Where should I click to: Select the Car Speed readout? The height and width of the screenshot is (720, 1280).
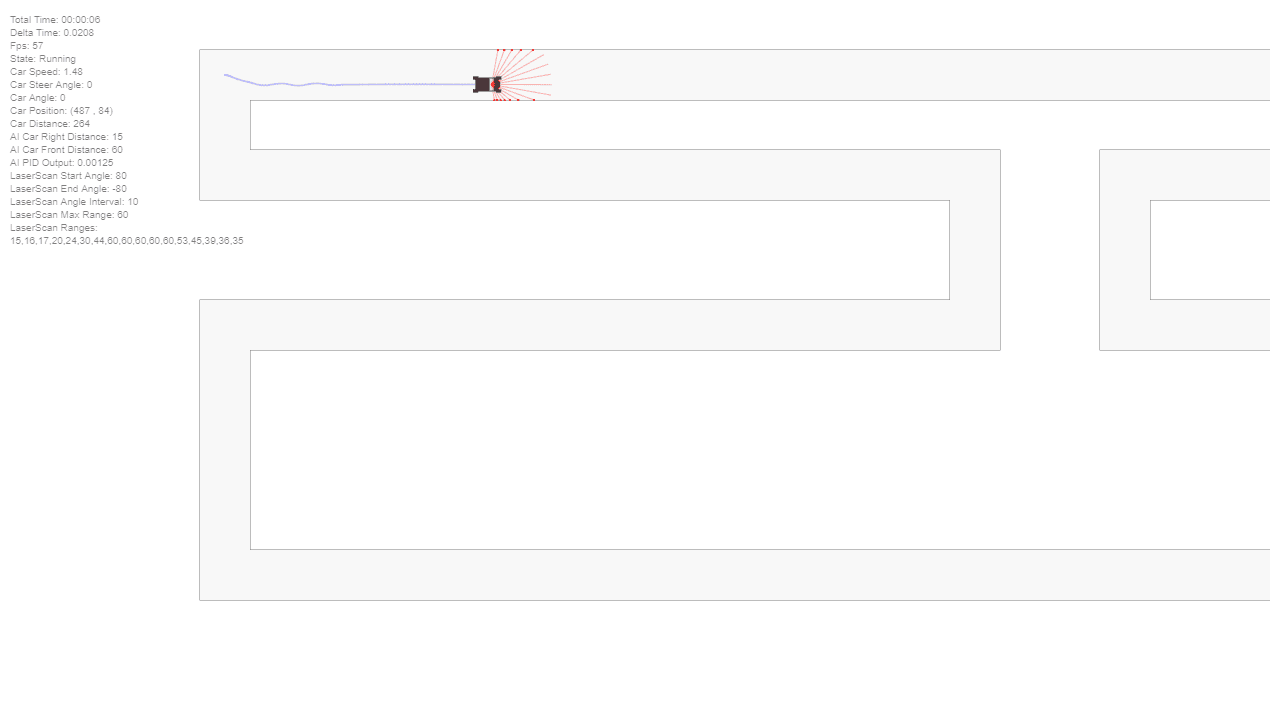tap(46, 72)
